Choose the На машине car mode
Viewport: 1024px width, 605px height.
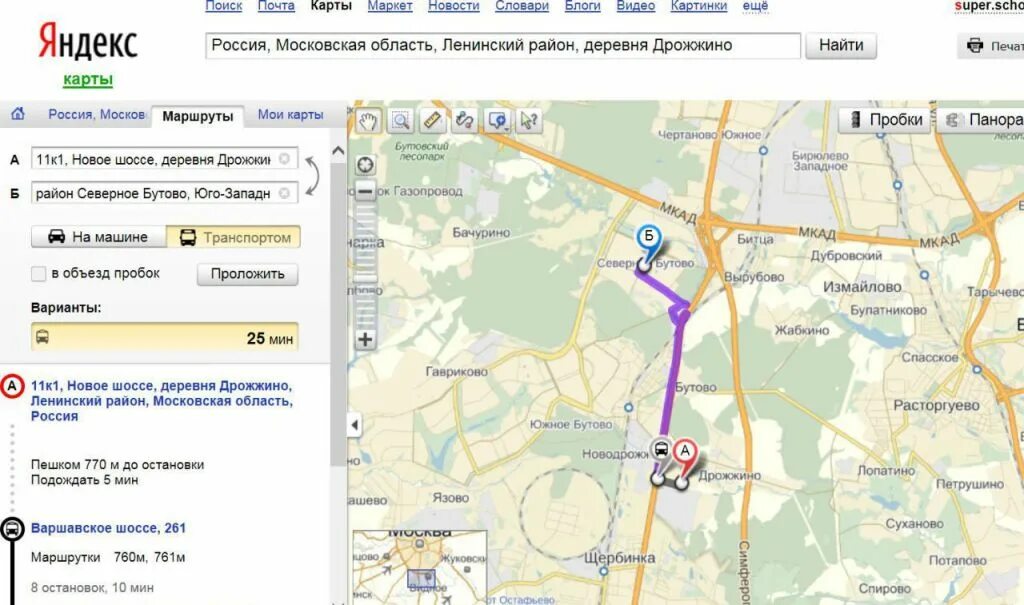[99, 237]
